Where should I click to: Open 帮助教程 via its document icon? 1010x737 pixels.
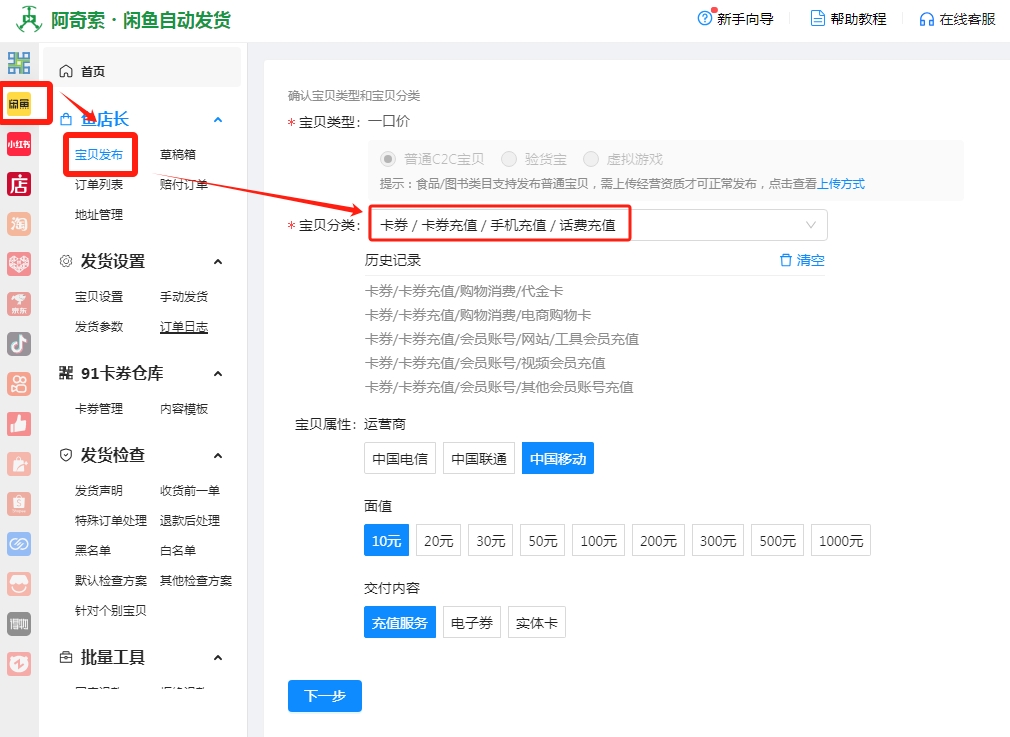817,19
